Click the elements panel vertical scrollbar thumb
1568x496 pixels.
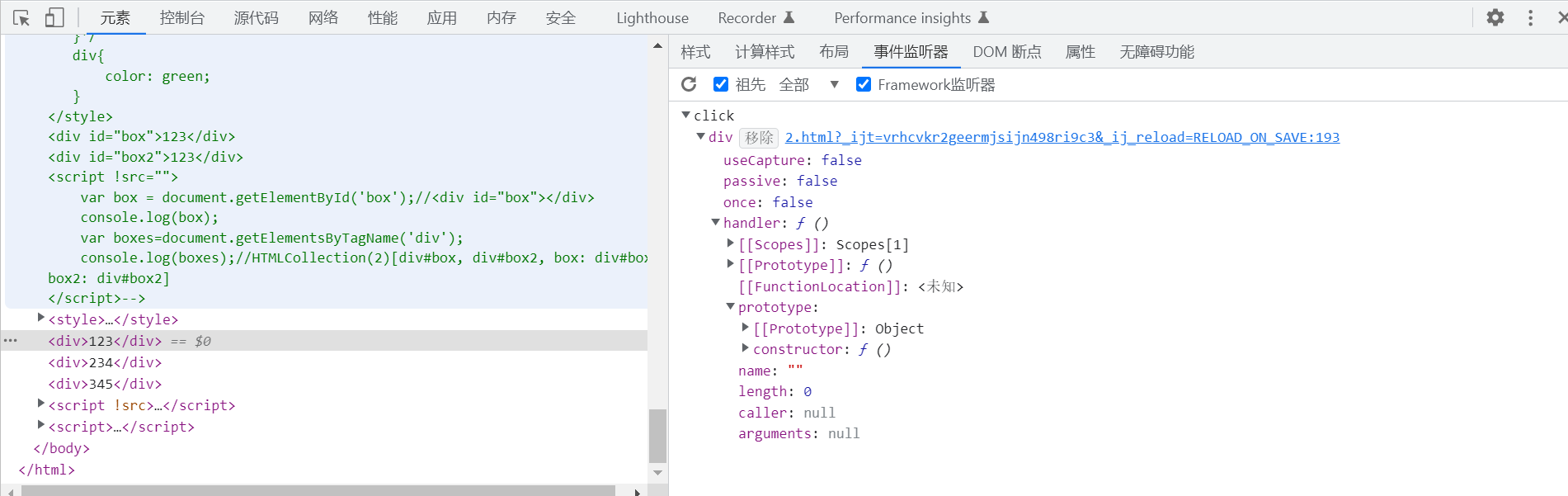pos(657,435)
